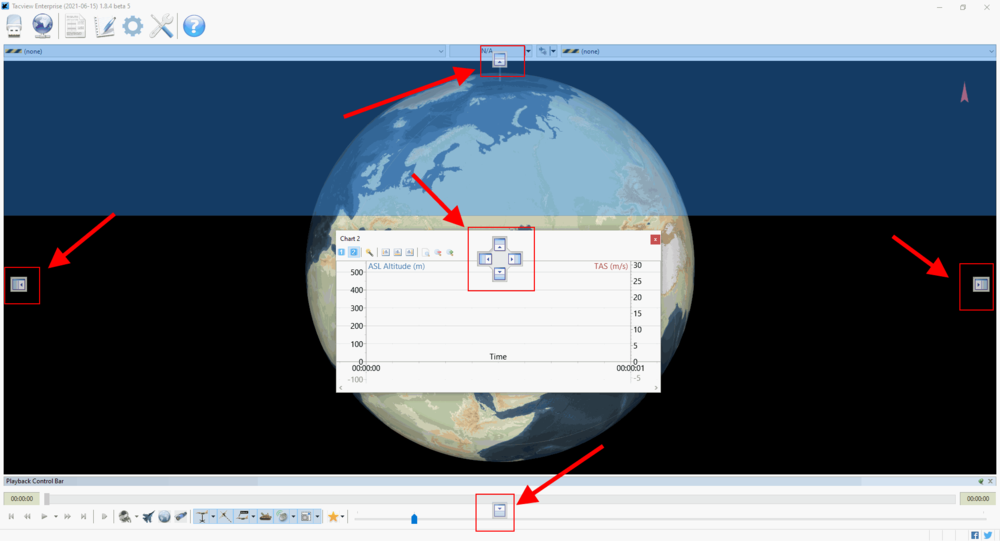Toggle the tank ground units display
The width and height of the screenshot is (1000, 541).
pos(265,516)
